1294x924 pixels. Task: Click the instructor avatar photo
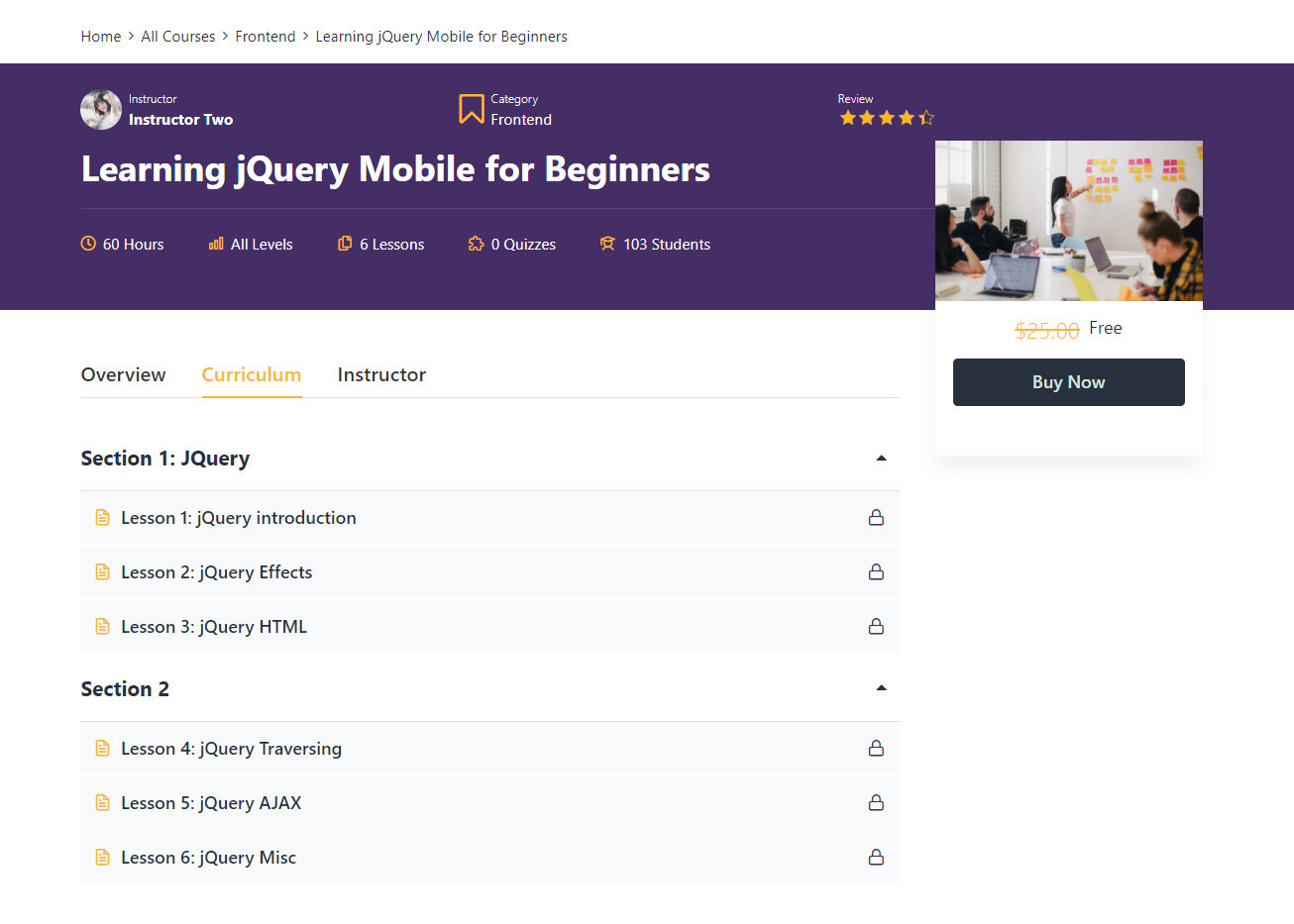pyautogui.click(x=101, y=110)
